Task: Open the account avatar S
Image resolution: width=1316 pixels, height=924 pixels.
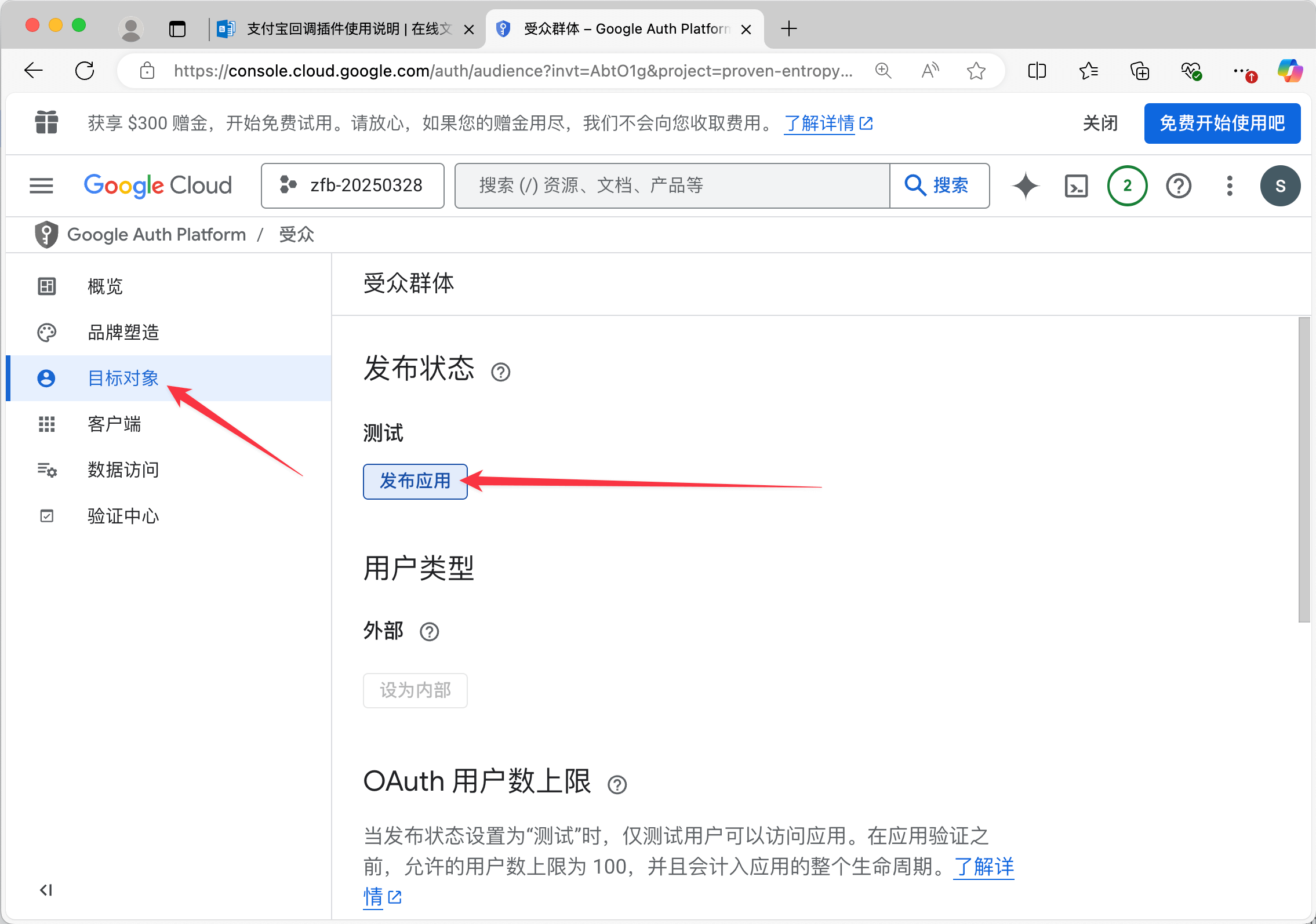Action: 1280,186
